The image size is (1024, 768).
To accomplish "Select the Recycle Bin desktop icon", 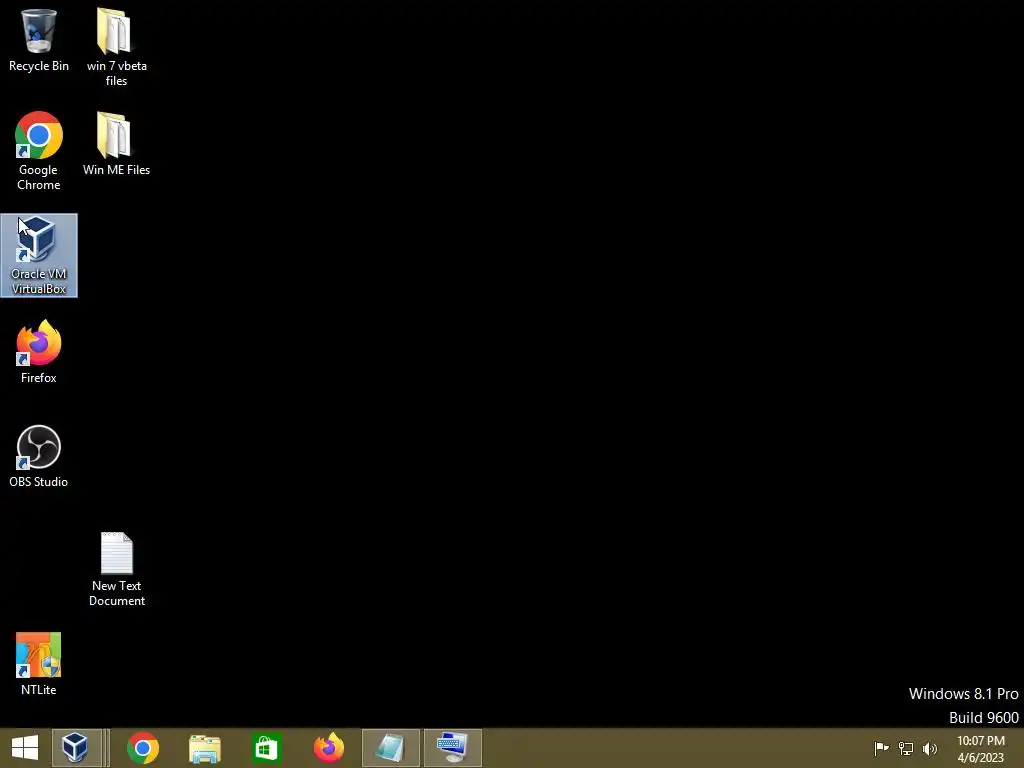I will (39, 40).
